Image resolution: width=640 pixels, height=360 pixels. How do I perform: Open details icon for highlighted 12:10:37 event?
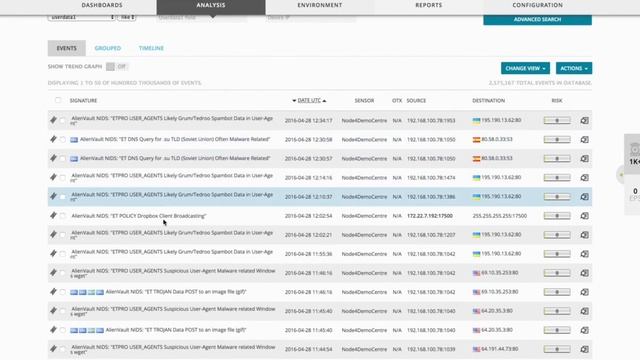[x=584, y=197]
